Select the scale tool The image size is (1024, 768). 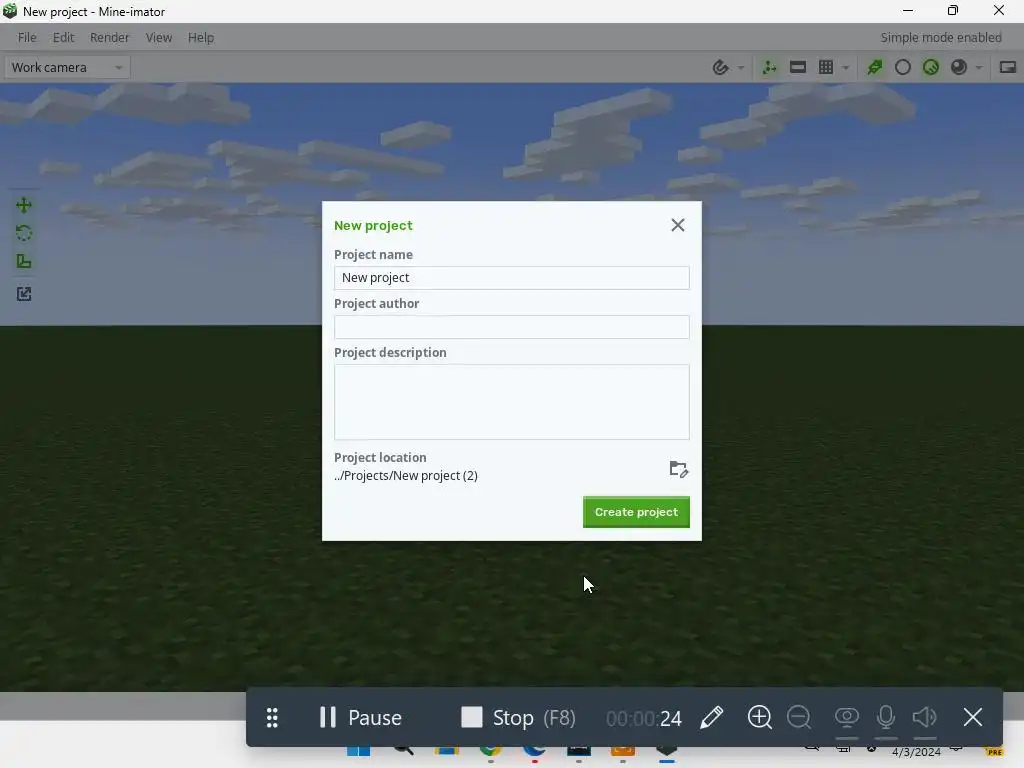point(24,261)
